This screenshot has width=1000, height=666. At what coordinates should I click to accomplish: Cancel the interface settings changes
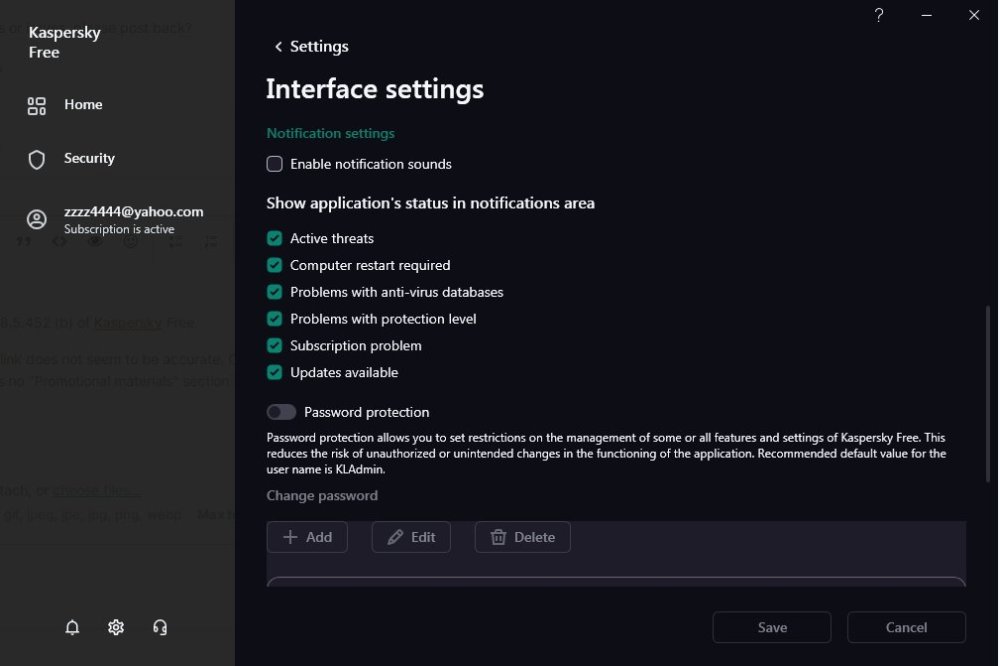pos(906,627)
